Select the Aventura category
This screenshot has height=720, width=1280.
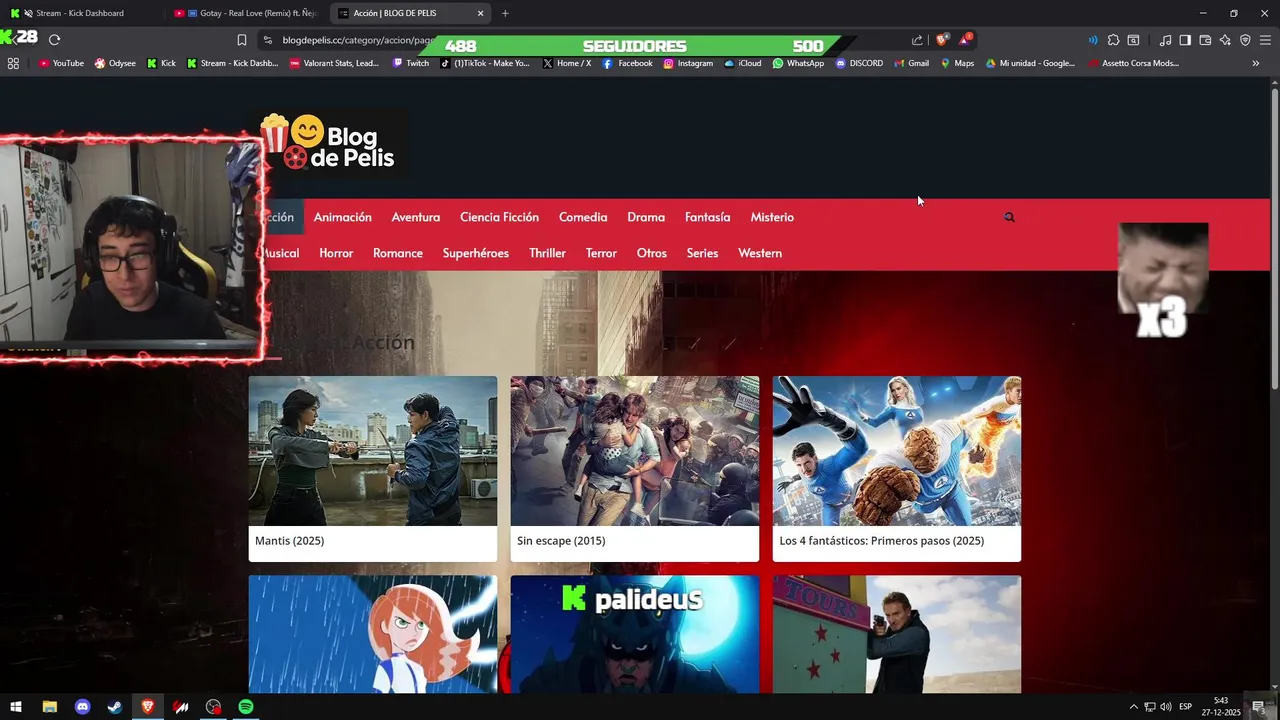(415, 217)
